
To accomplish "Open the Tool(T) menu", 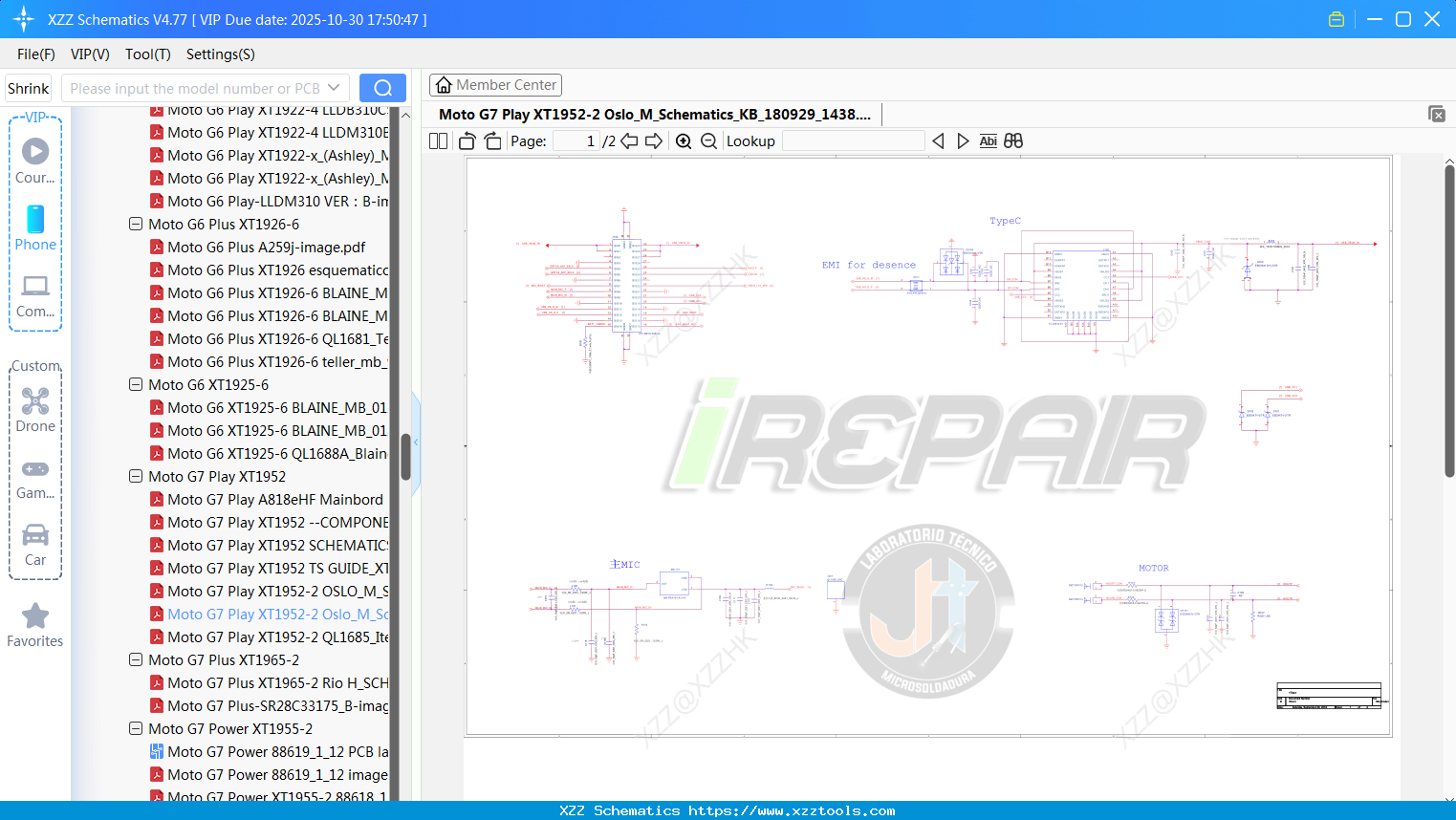I will 148,54.
